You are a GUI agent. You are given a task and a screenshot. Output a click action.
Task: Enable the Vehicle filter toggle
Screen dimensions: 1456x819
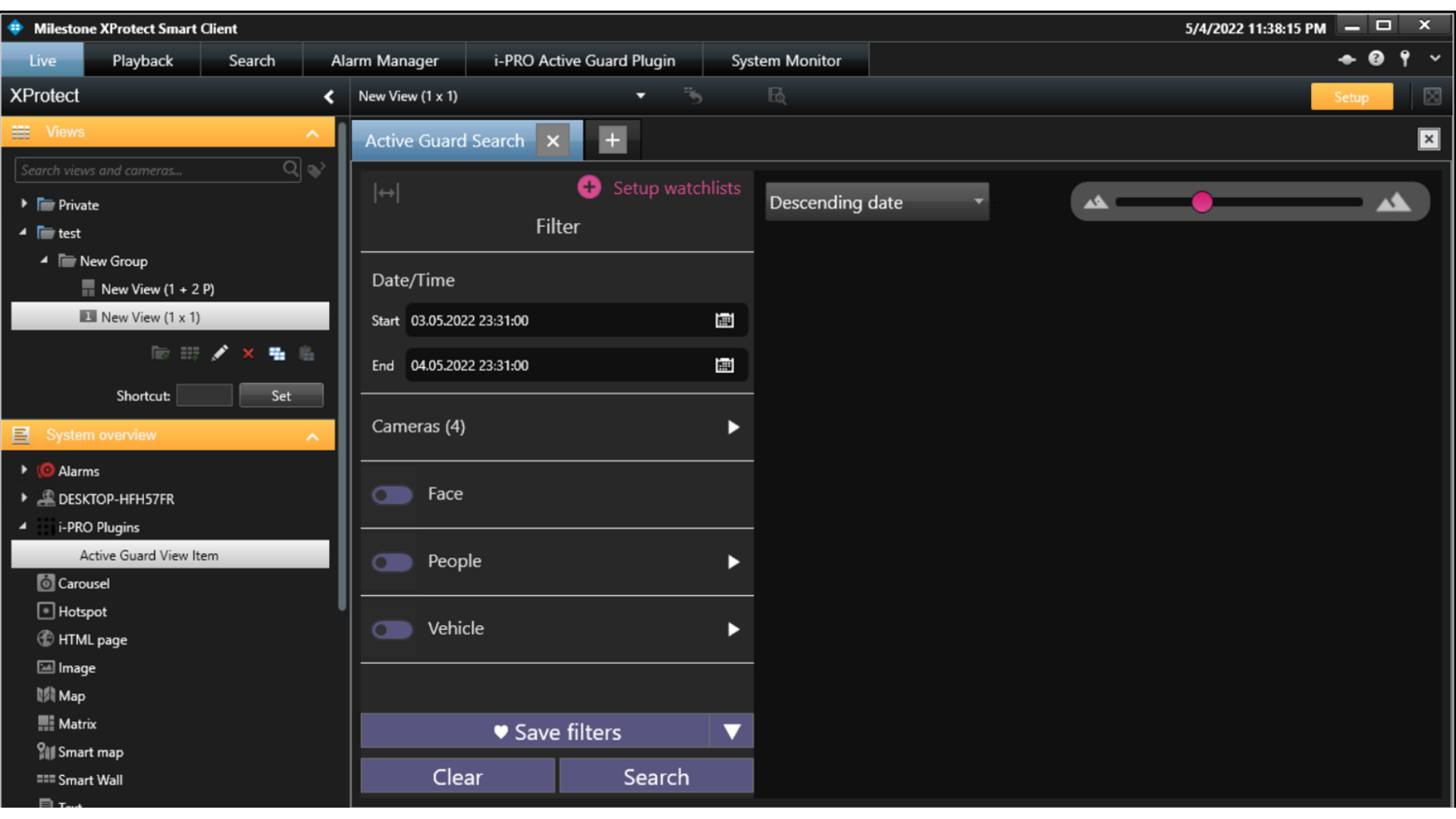(392, 629)
